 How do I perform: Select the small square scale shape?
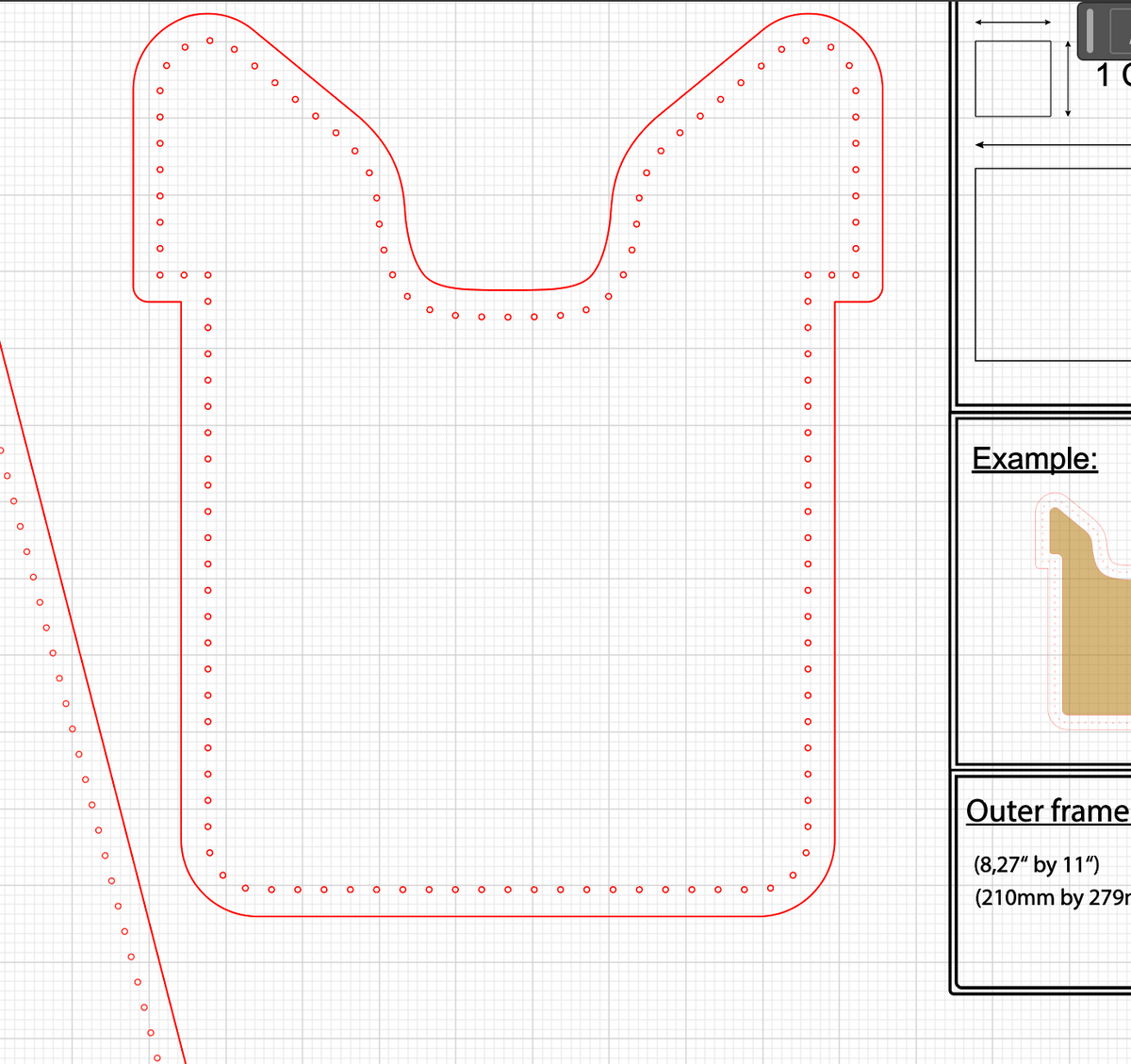tap(1013, 78)
